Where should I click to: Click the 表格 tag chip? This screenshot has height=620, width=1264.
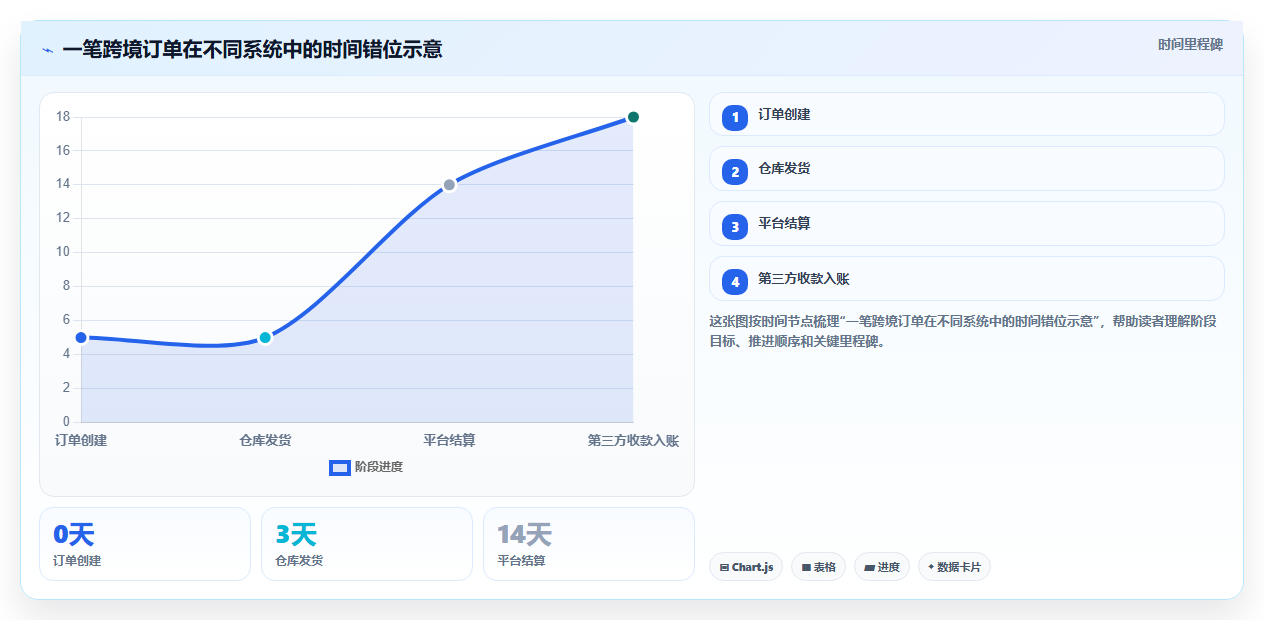pos(818,567)
